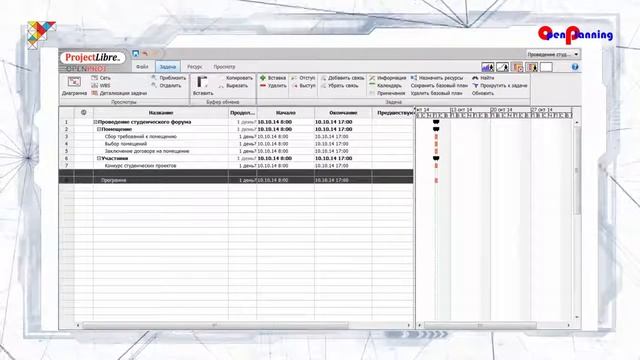Find a task with Найти
Viewport: 640px width, 360px height.
[483, 78]
